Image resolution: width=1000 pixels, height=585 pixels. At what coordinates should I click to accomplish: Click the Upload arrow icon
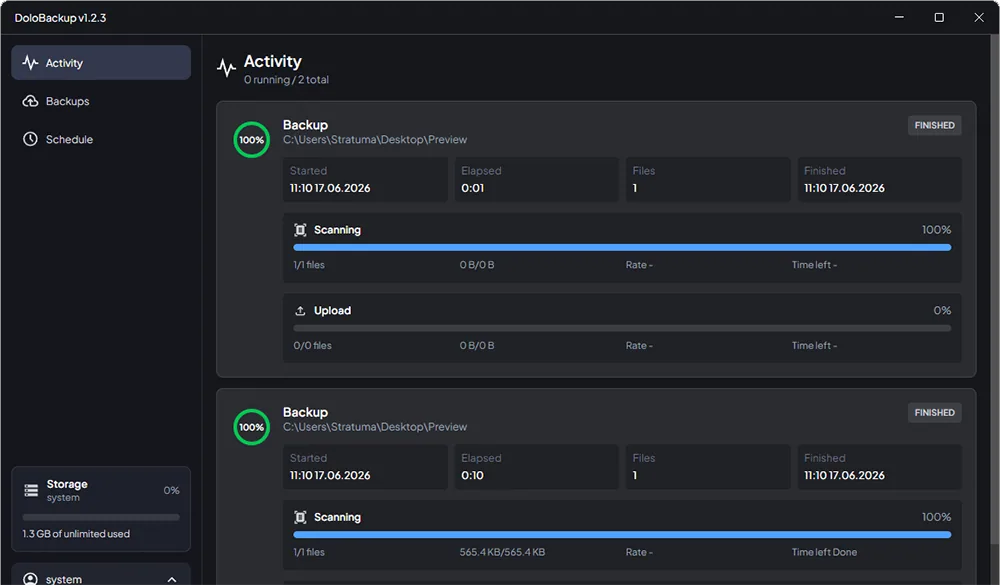(x=300, y=311)
